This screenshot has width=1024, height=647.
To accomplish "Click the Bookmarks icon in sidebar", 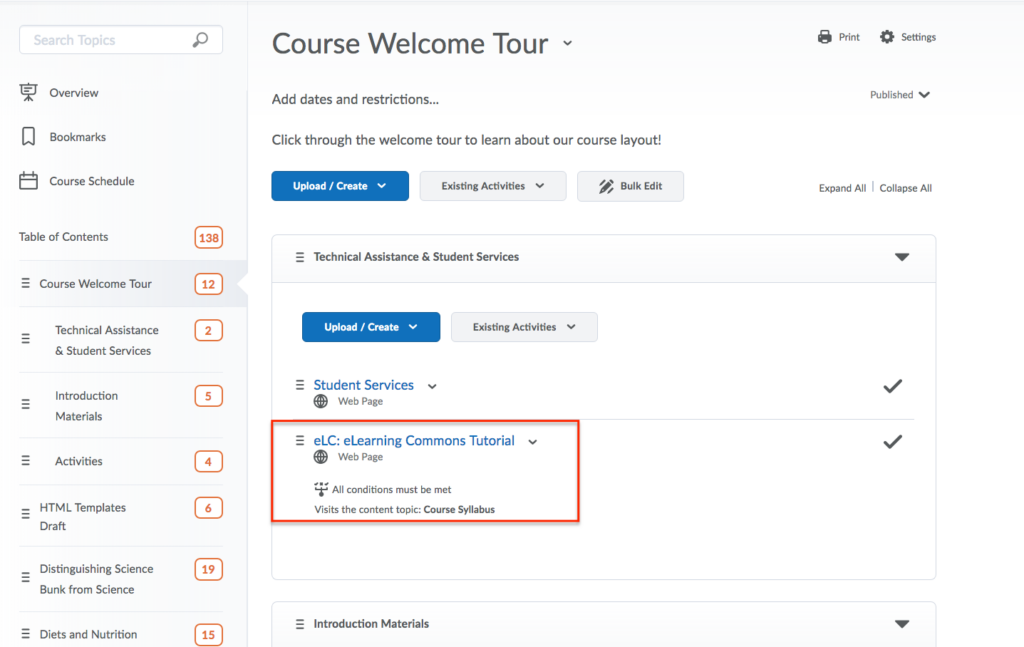I will (28, 137).
